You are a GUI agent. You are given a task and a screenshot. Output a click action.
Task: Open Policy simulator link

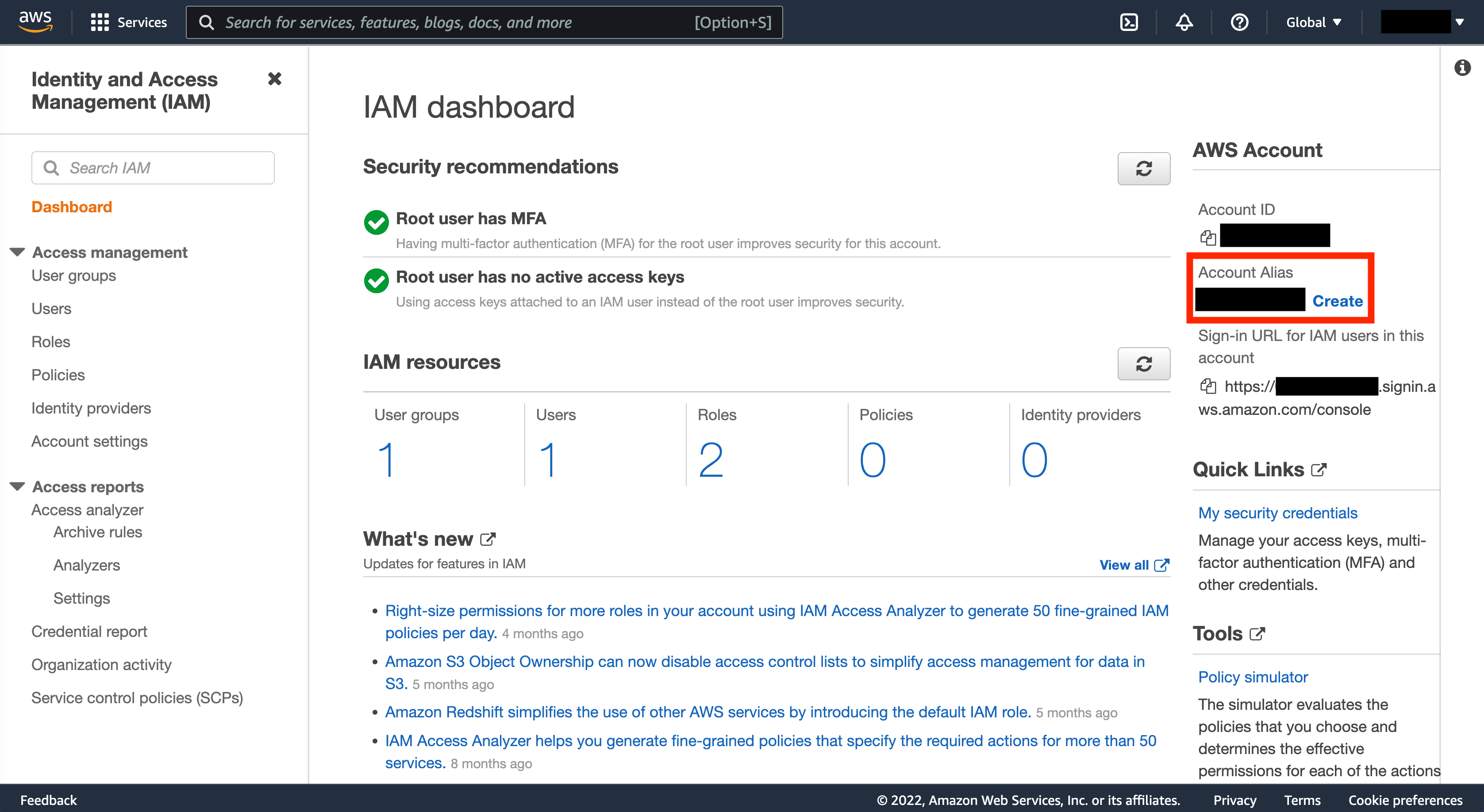[x=1253, y=677]
